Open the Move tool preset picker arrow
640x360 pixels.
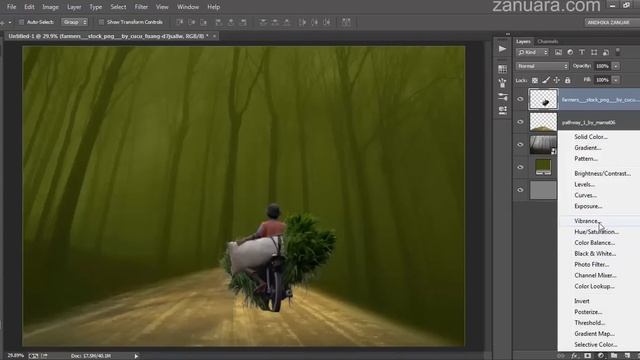click(10, 22)
